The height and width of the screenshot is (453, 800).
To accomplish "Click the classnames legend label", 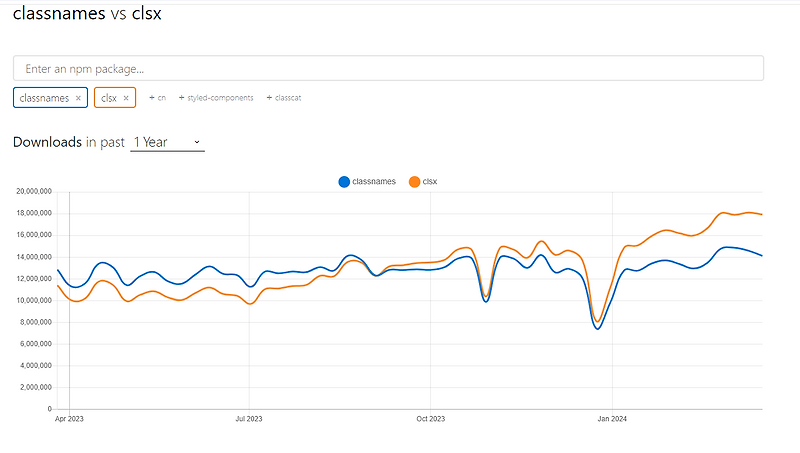I will pyautogui.click(x=374, y=181).
